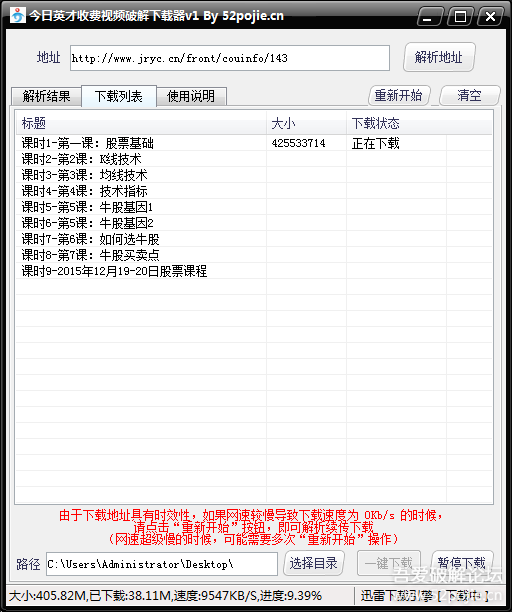Click the 正在下载 status cell
The image size is (512, 612).
tap(376, 143)
